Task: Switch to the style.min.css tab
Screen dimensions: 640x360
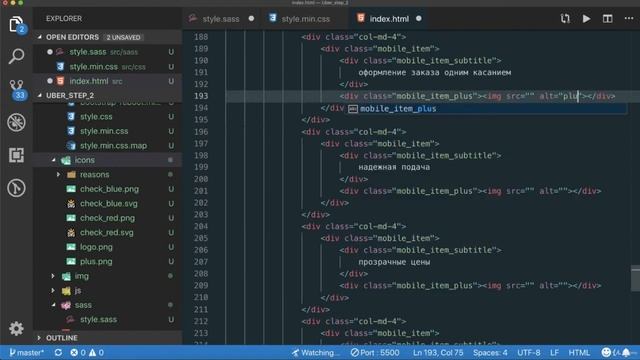Action: [305, 19]
